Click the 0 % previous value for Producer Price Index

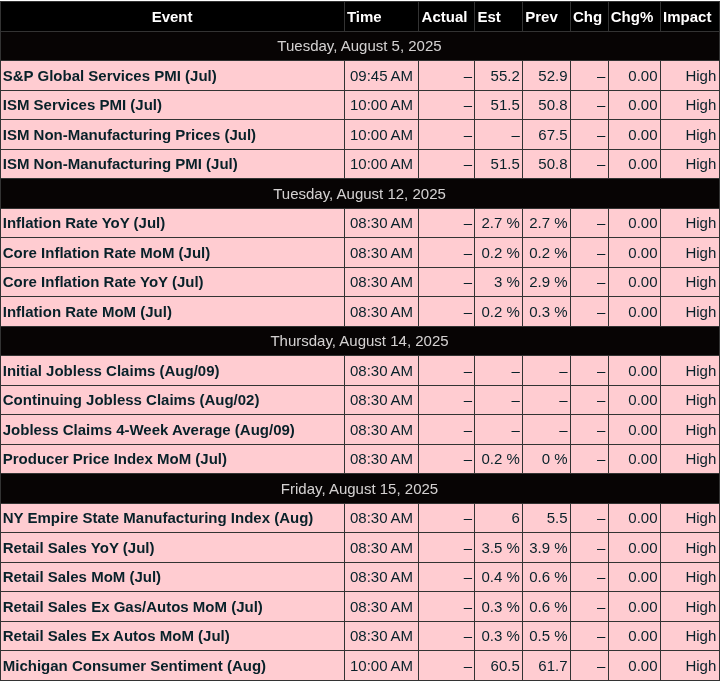(546, 459)
